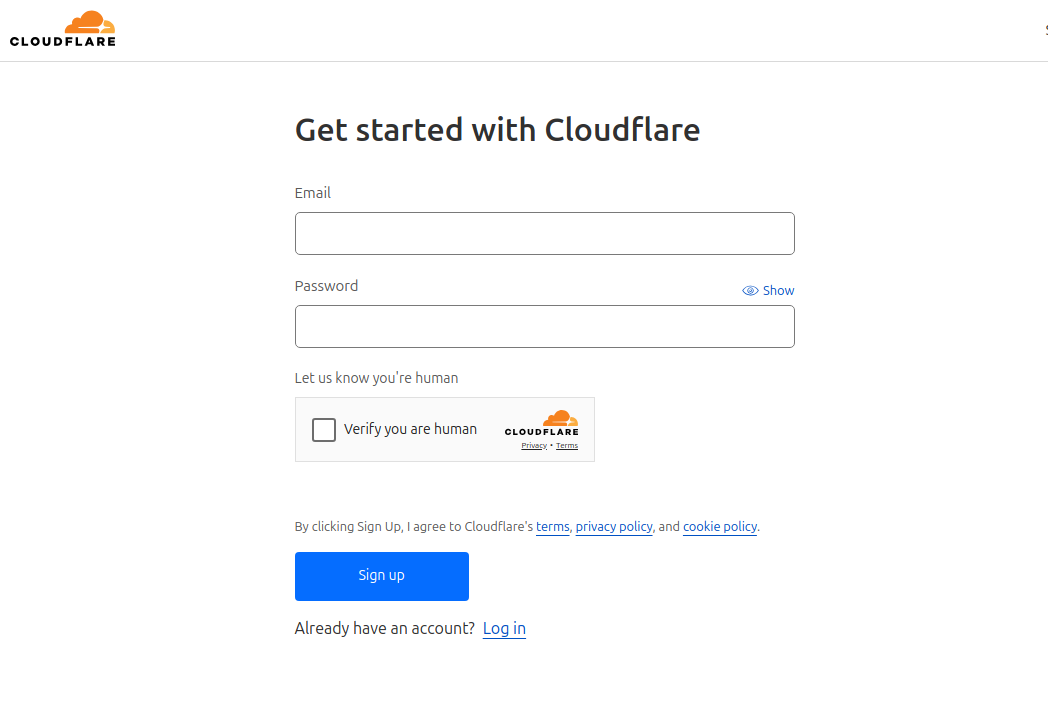Click the Privacy link in the verification widget

pos(534,446)
